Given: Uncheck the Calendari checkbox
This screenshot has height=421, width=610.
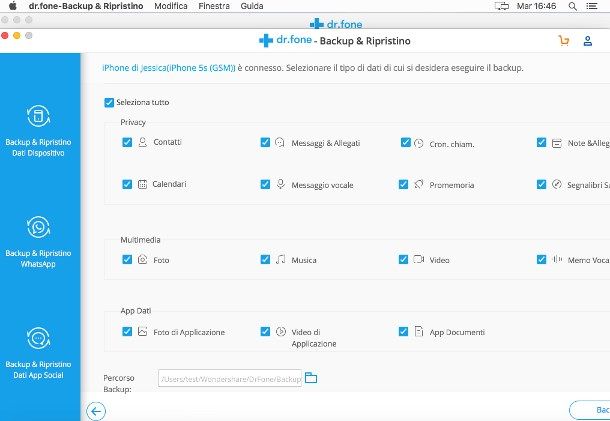Looking at the screenshot, I should [127, 184].
